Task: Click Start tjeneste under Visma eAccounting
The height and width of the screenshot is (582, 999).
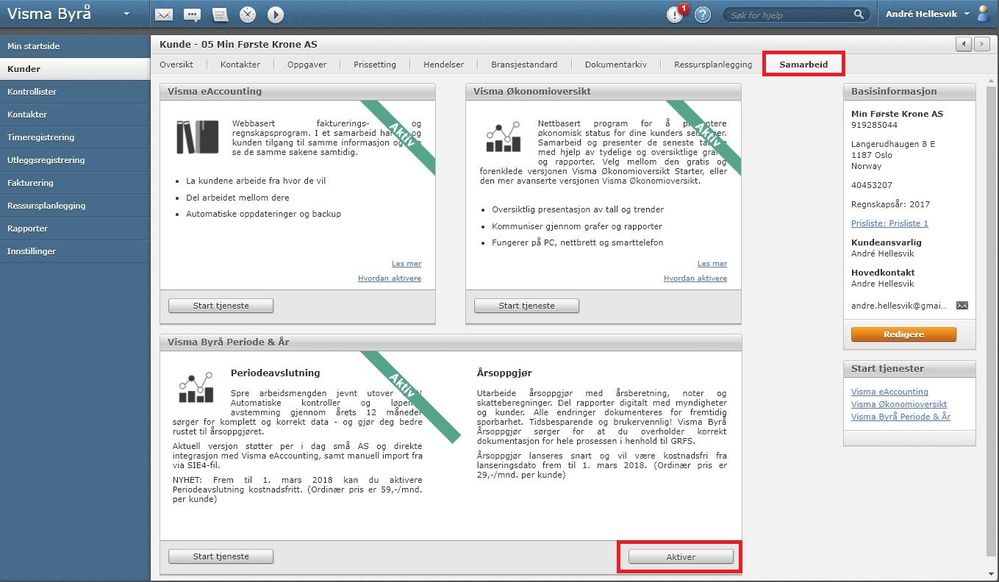Action: (x=220, y=306)
